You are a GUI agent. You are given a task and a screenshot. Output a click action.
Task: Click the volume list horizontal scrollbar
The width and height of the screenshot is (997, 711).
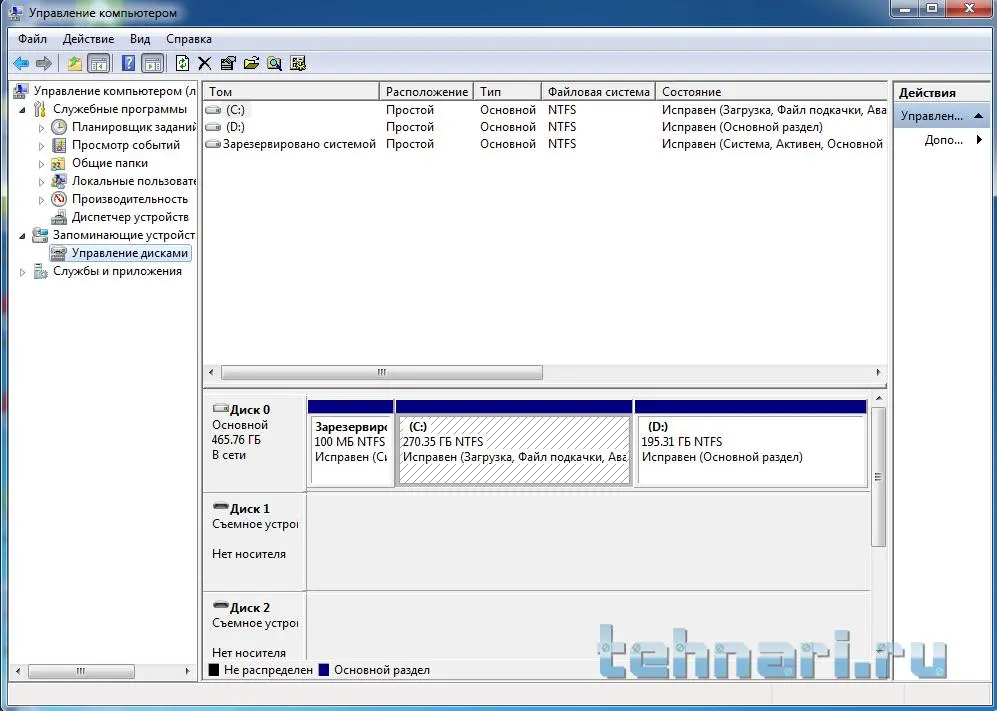tap(381, 372)
